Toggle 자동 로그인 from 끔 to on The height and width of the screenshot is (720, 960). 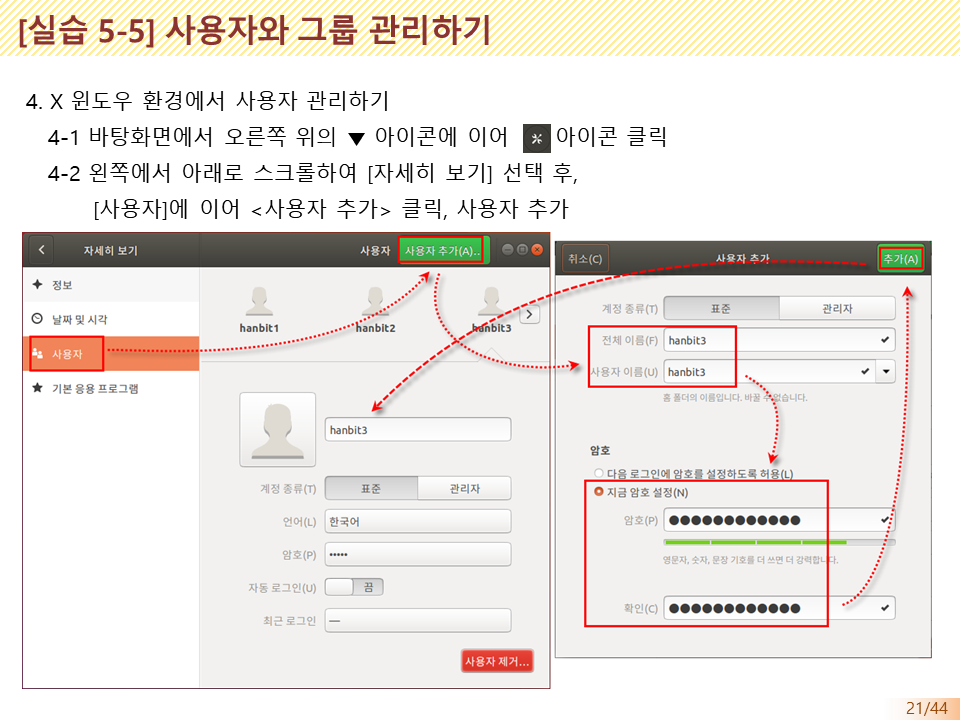tap(355, 588)
